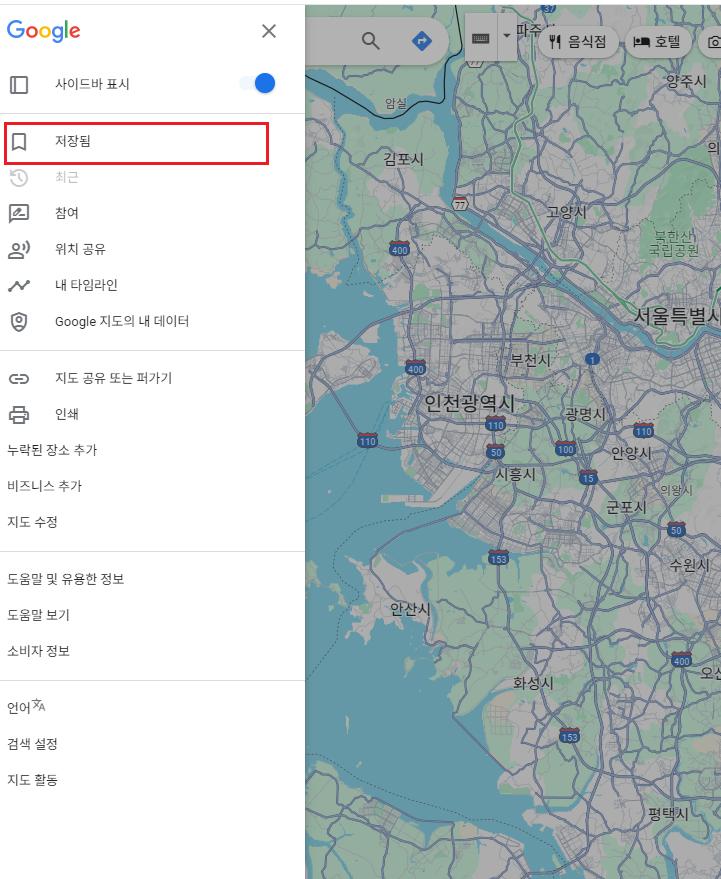The image size is (721, 879).
Task: Click the keyboard input tool icon
Action: point(480,38)
